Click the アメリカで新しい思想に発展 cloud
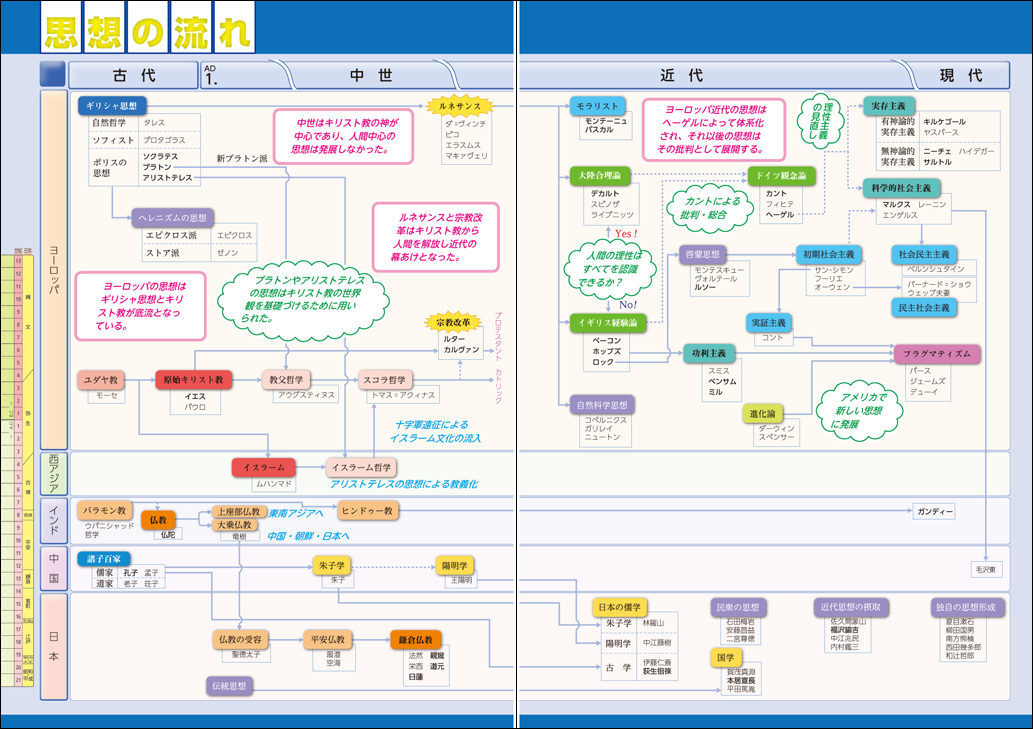This screenshot has width=1033, height=729. pos(858,411)
